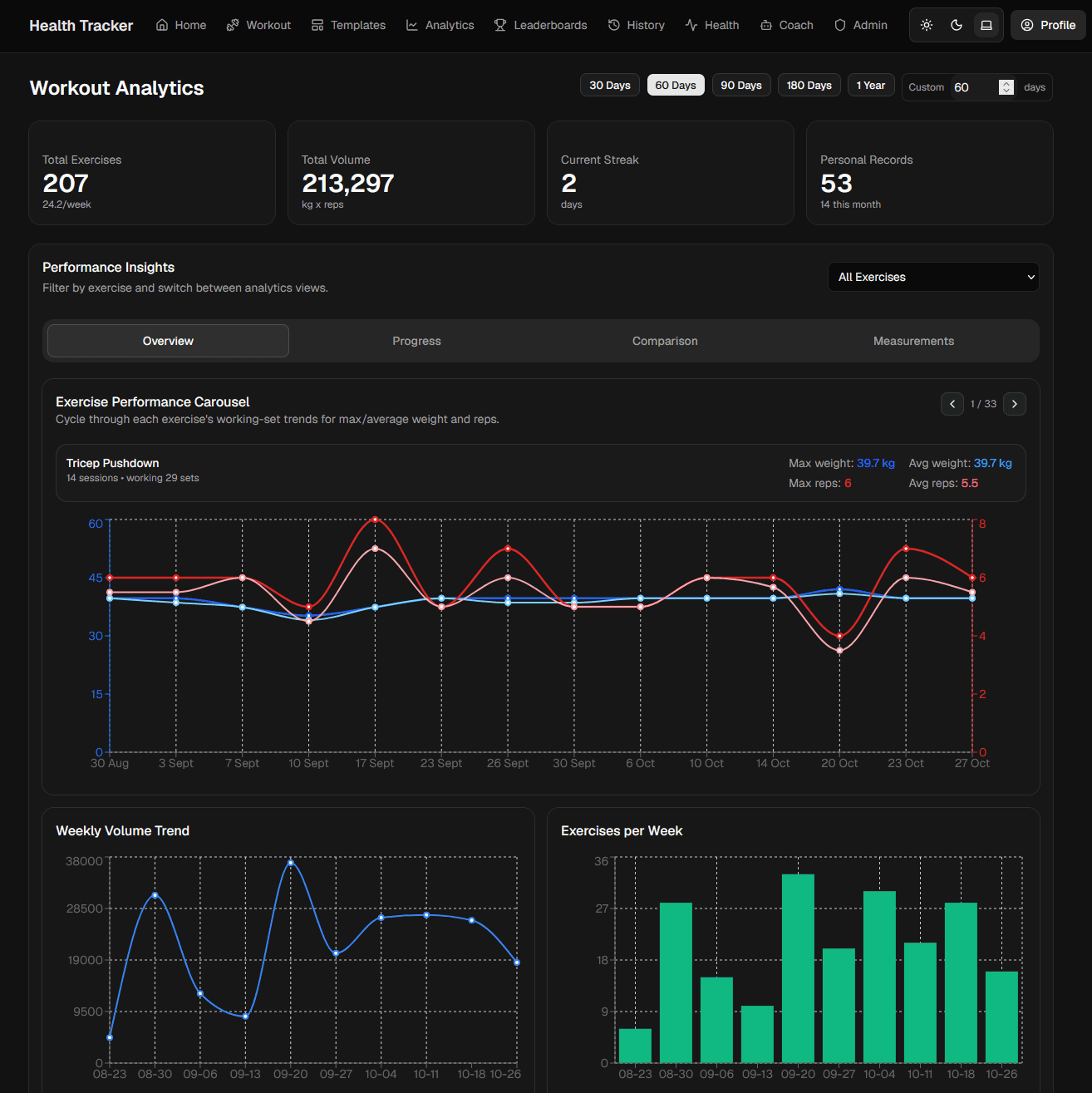Image resolution: width=1092 pixels, height=1093 pixels.
Task: Switch to the Overview tab
Action: 168,341
